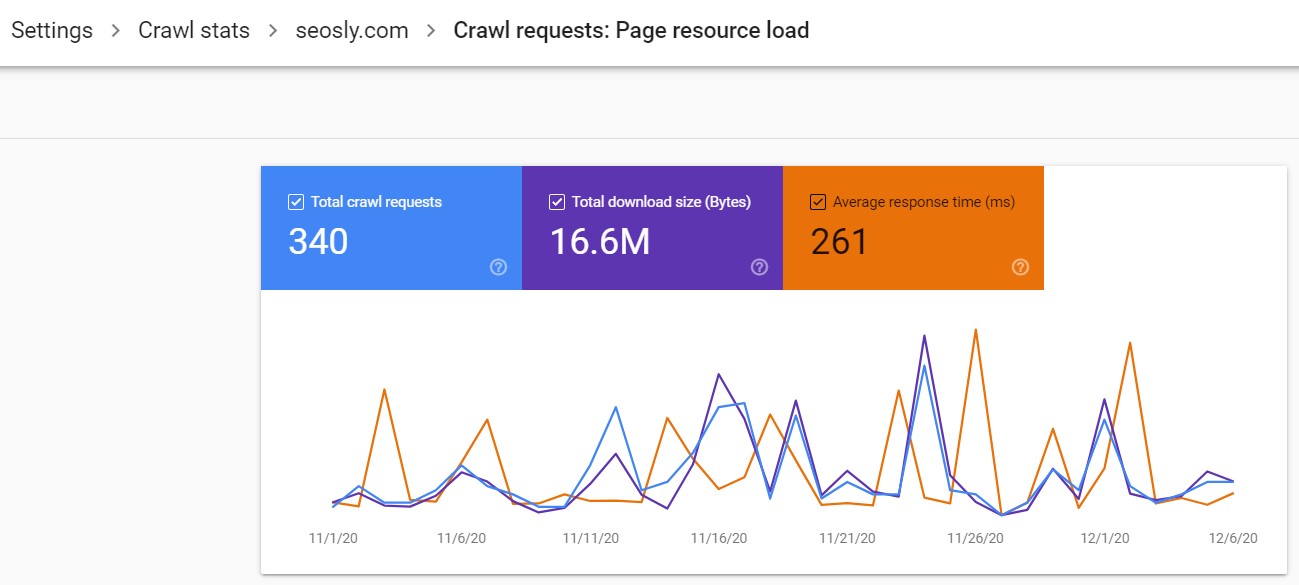
Task: Toggle the Average response time (ms) checkbox
Action: (818, 201)
